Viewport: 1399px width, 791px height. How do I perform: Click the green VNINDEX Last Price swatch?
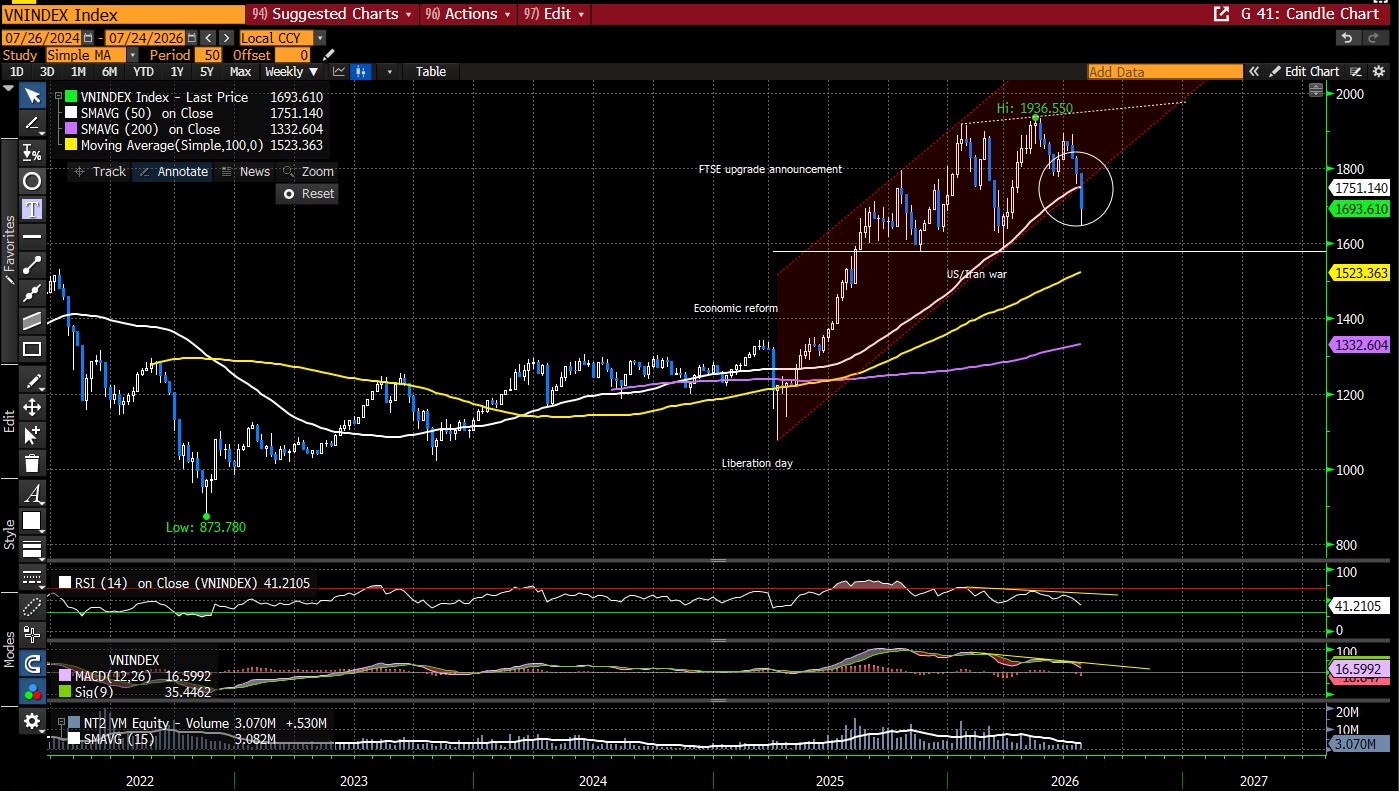pos(70,97)
